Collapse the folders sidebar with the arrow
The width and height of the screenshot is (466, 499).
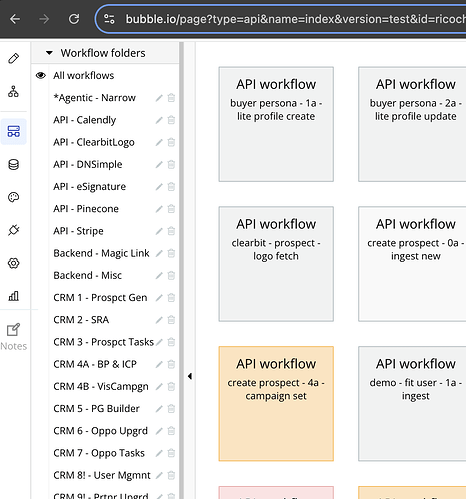pos(190,376)
